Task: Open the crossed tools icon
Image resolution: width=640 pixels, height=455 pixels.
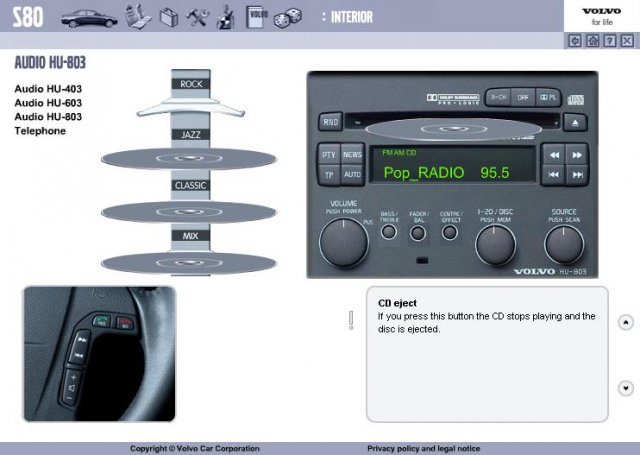Action: point(198,18)
